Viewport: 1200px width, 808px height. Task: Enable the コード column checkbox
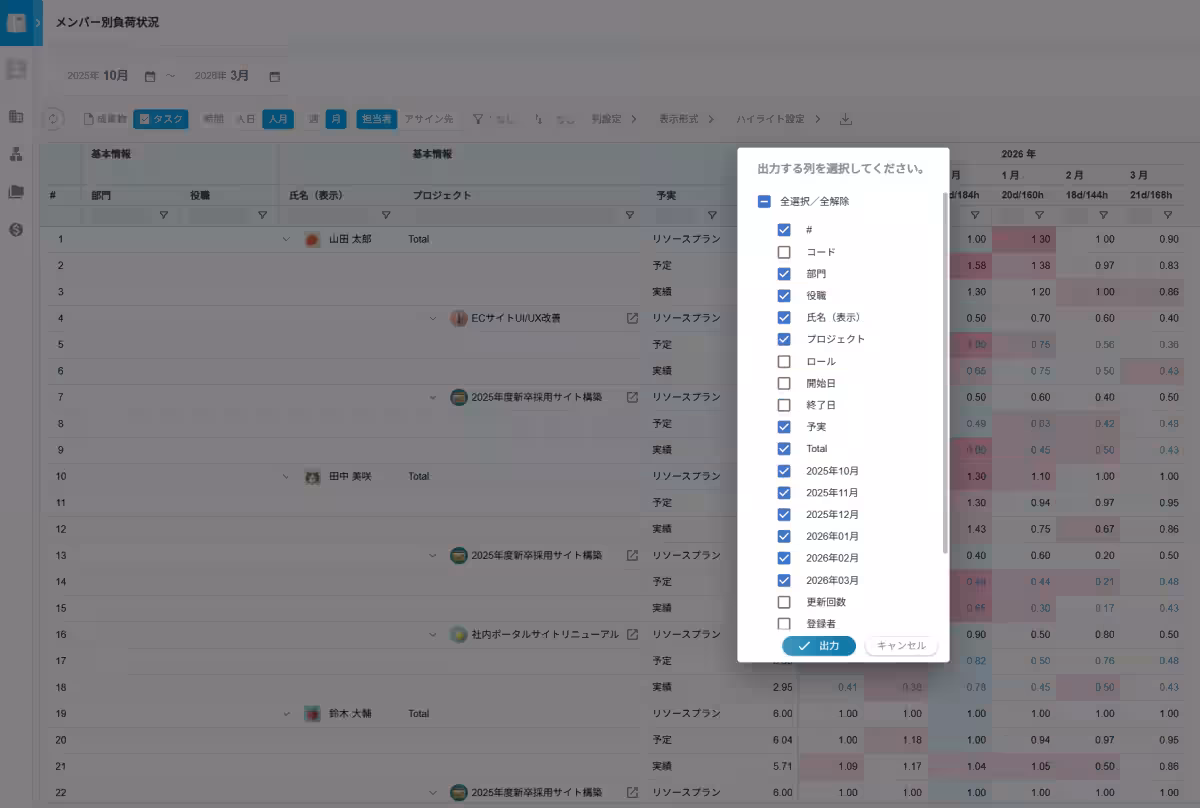(784, 252)
